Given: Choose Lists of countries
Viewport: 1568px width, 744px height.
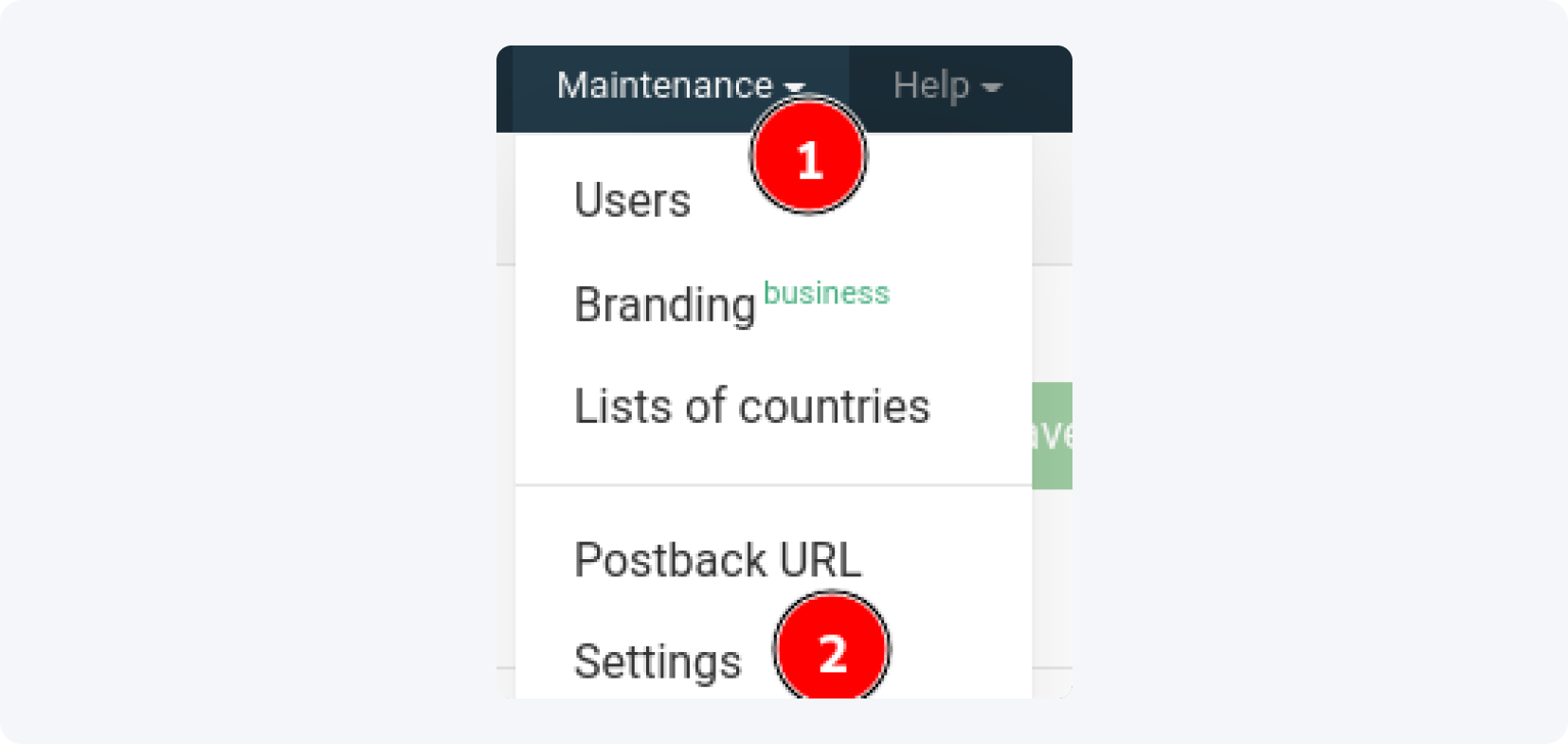Looking at the screenshot, I should (751, 407).
